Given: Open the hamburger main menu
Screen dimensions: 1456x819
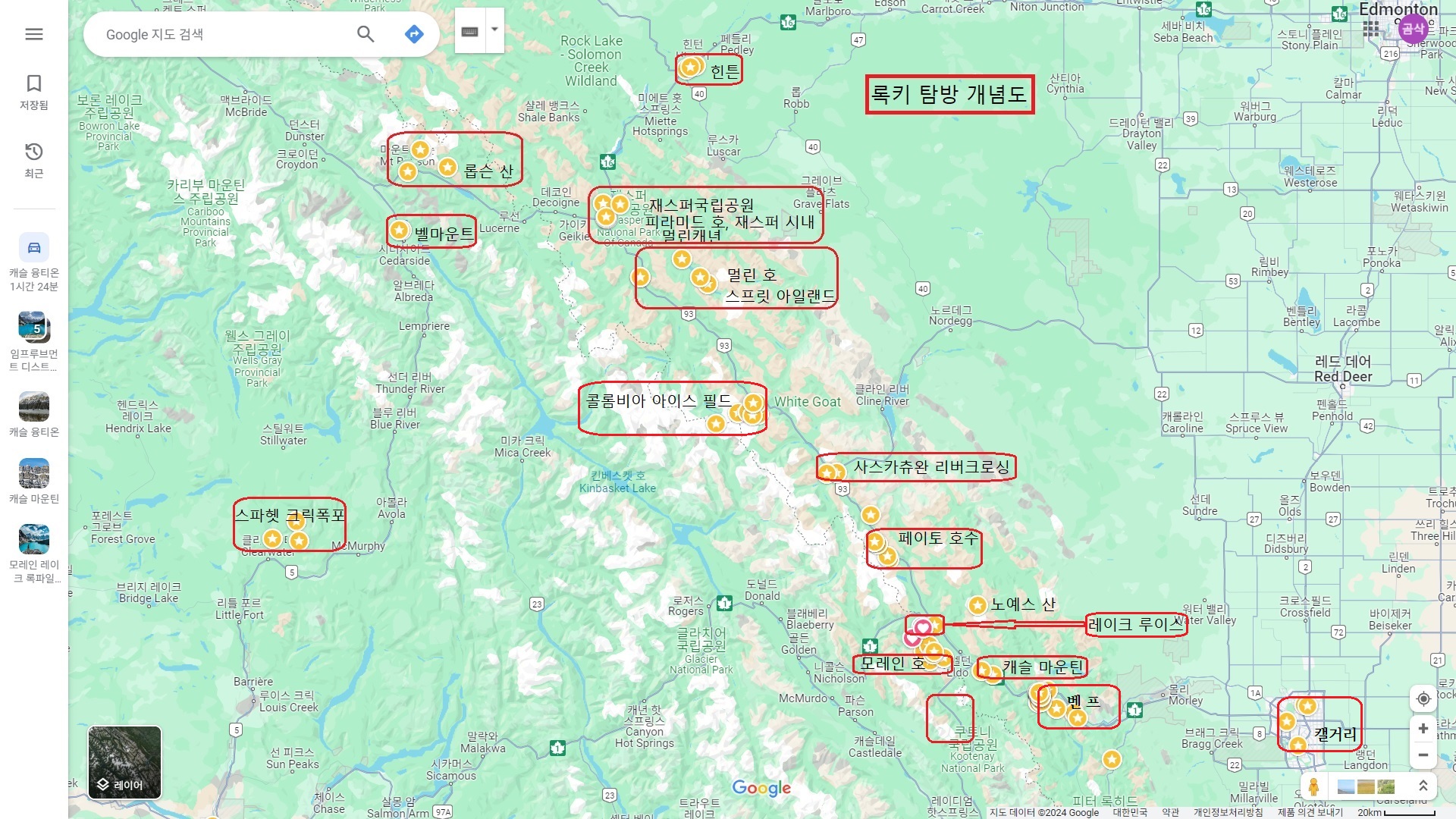Looking at the screenshot, I should 34,34.
